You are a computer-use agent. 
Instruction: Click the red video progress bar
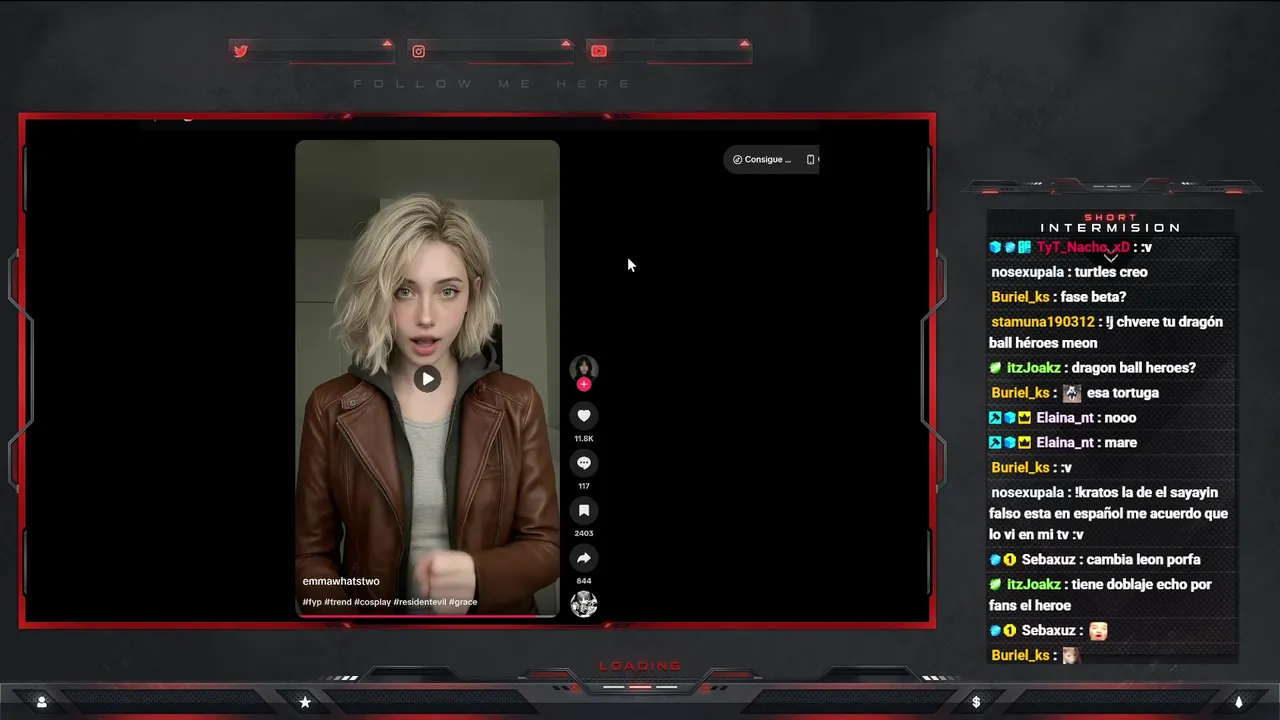click(x=427, y=616)
